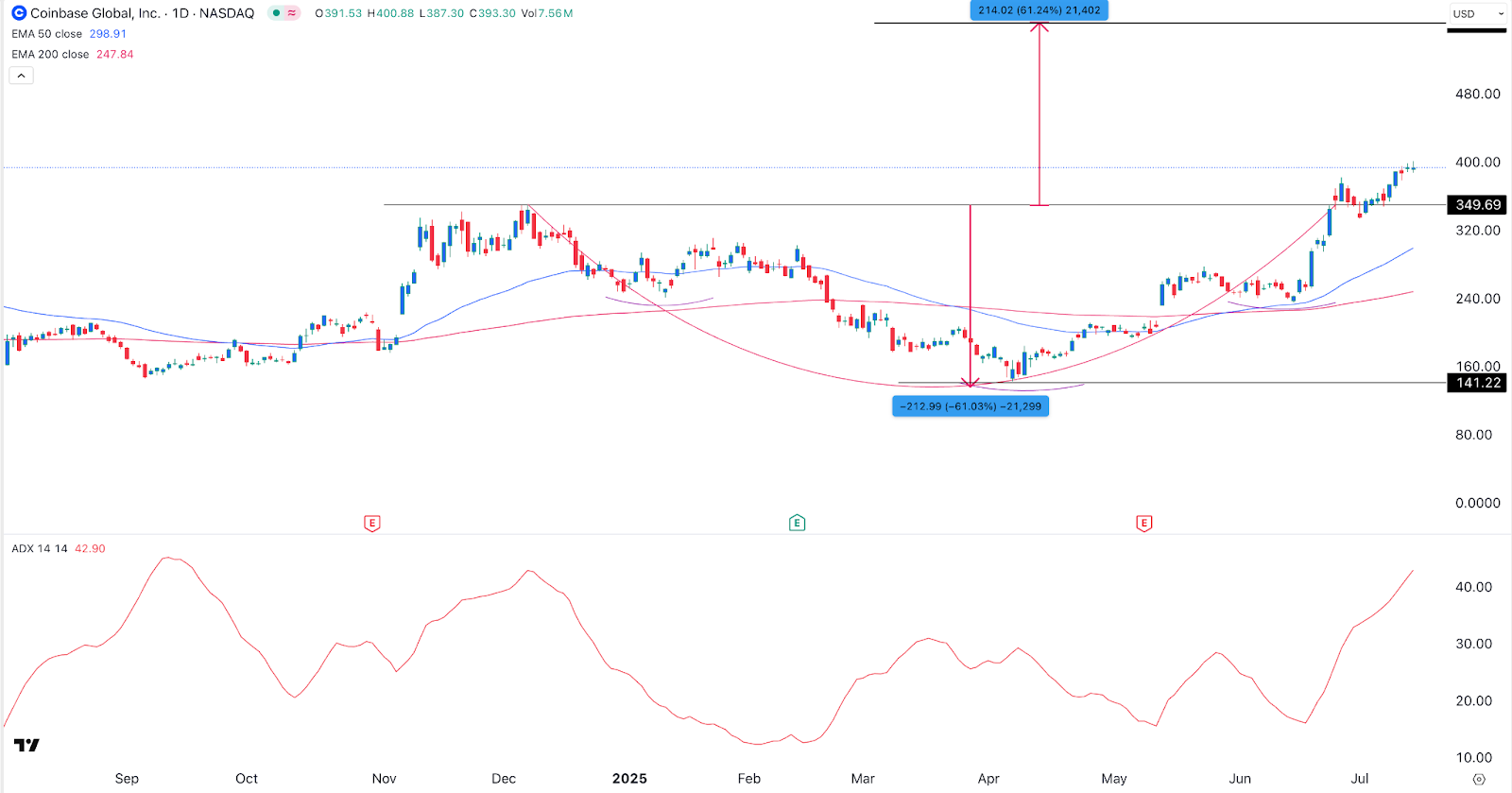Click the 214.02 (61.24%) measurement label
The height and width of the screenshot is (793, 1512).
click(x=1039, y=10)
